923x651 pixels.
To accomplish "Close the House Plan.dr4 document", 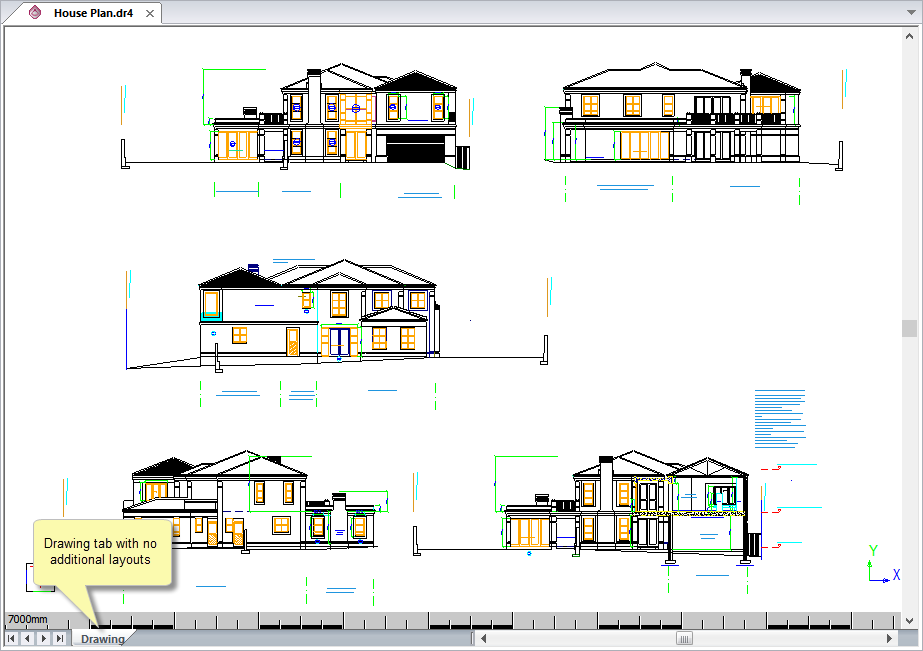I will tap(149, 15).
